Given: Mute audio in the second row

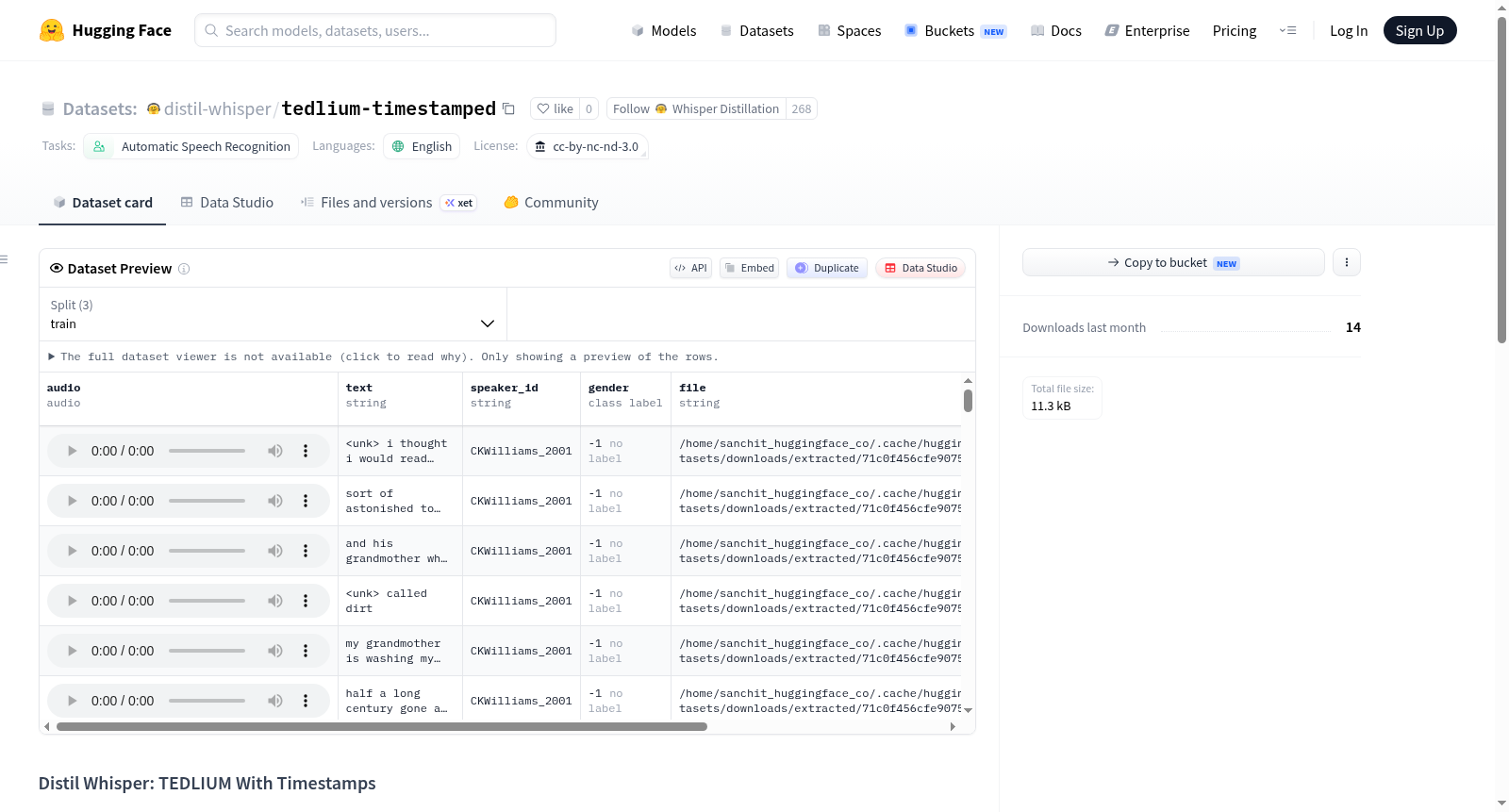Looking at the screenshot, I should pyautogui.click(x=274, y=501).
